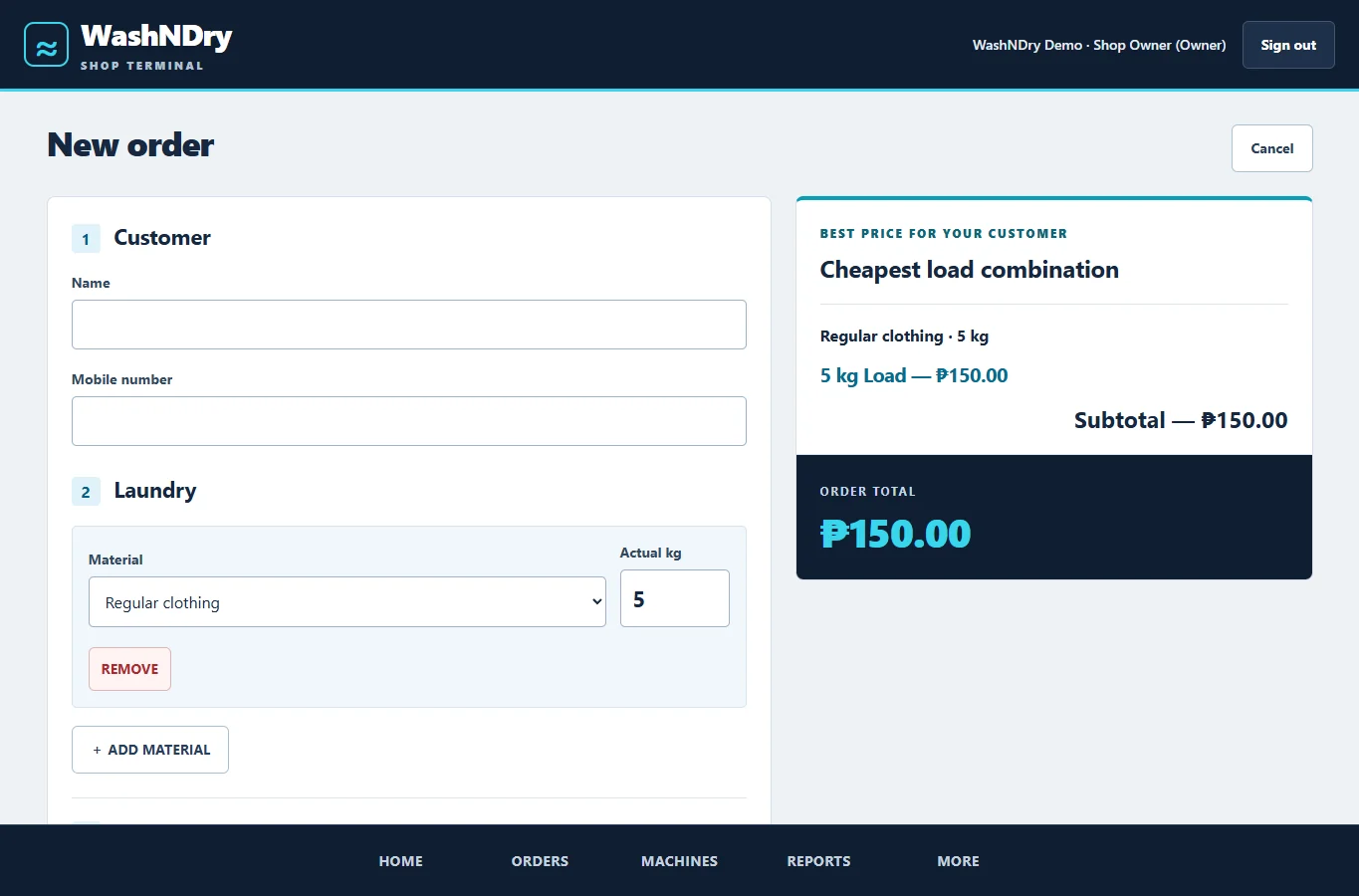The image size is (1359, 896).
Task: Click the 'SHOP TERMINAL' subtitle
Action: (x=142, y=66)
